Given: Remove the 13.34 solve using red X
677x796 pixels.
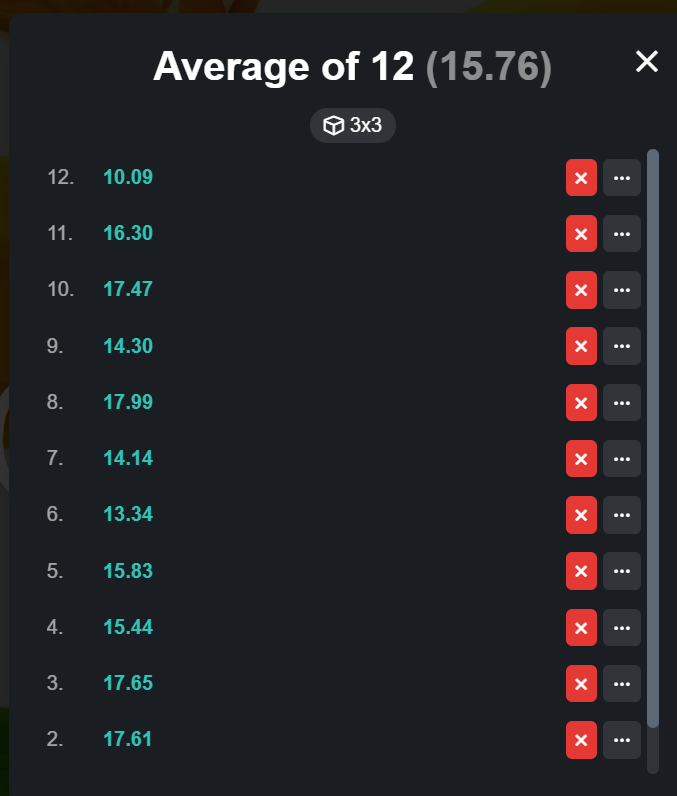Looking at the screenshot, I should click(x=581, y=515).
